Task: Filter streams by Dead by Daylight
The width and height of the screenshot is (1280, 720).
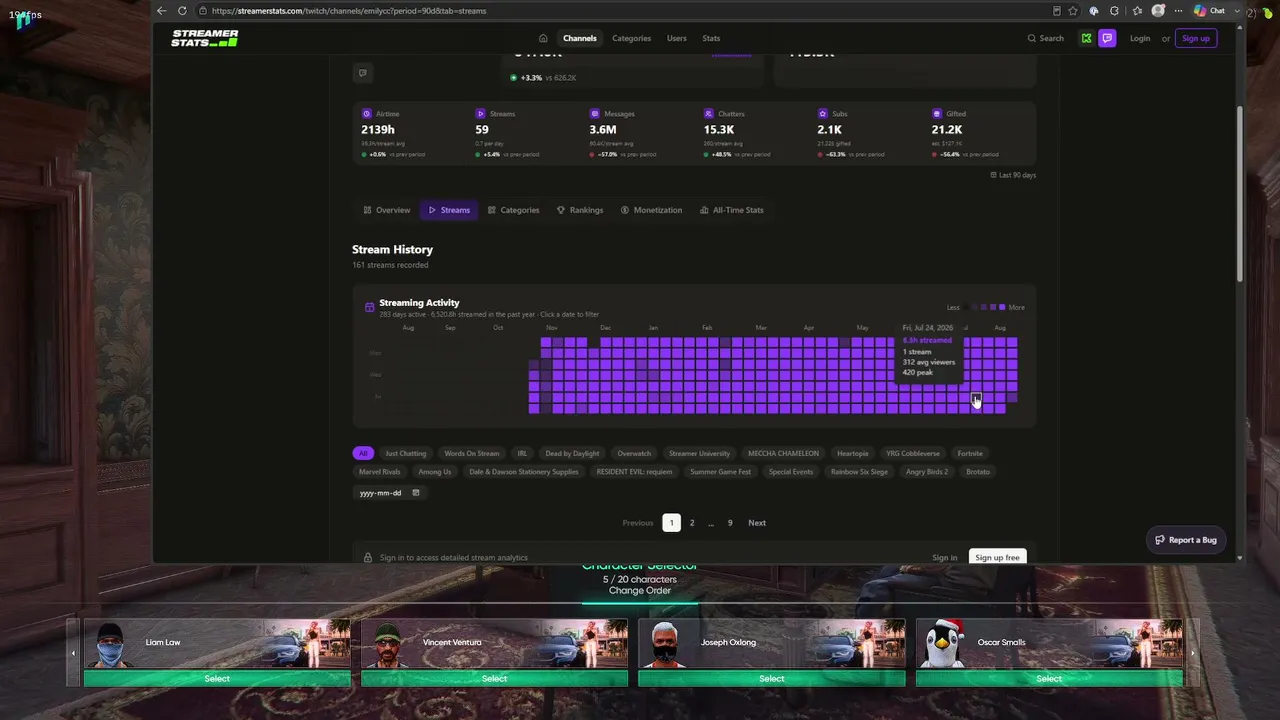Action: coord(573,453)
